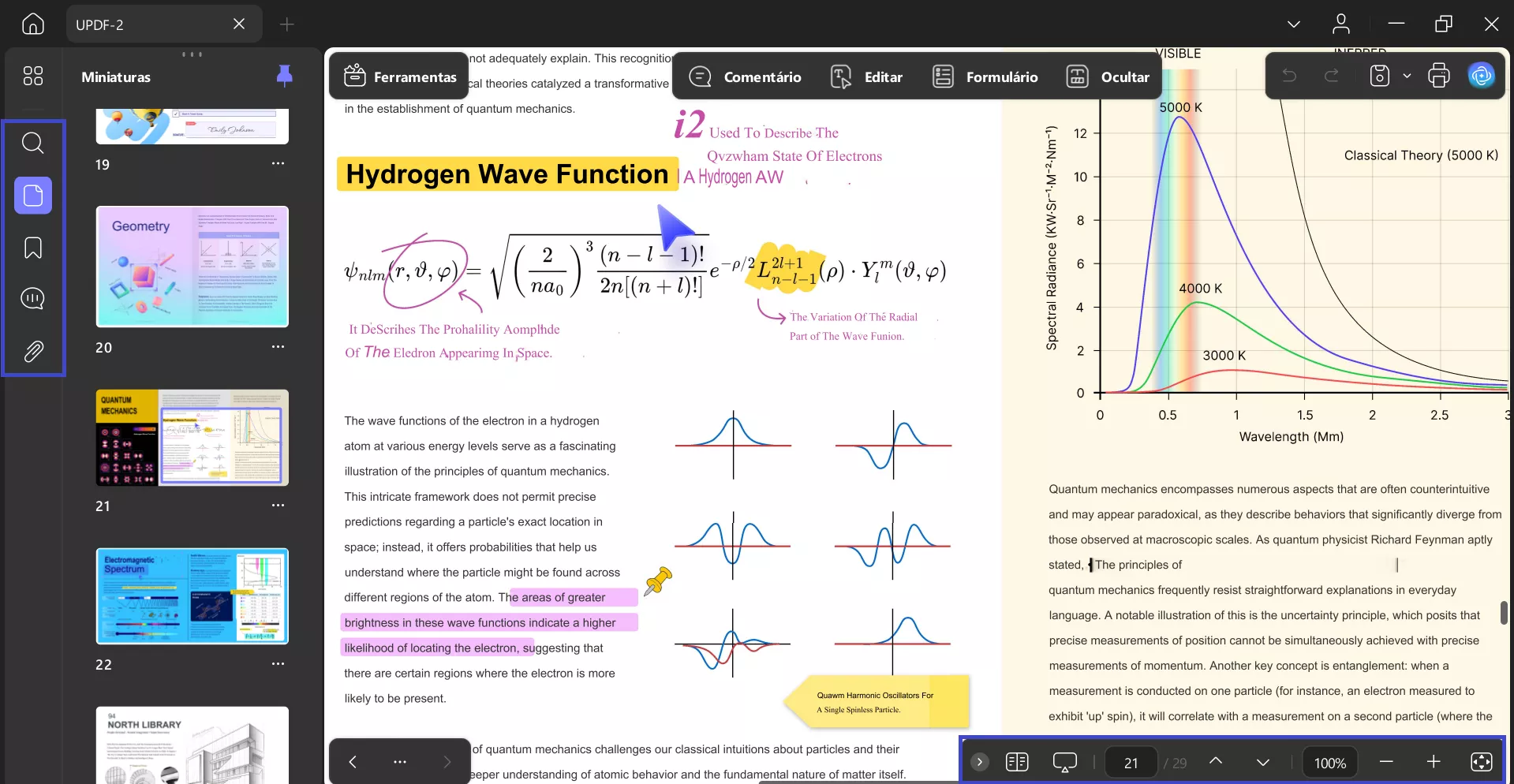Click the 100% zoom level field
1514x784 pixels.
point(1330,763)
